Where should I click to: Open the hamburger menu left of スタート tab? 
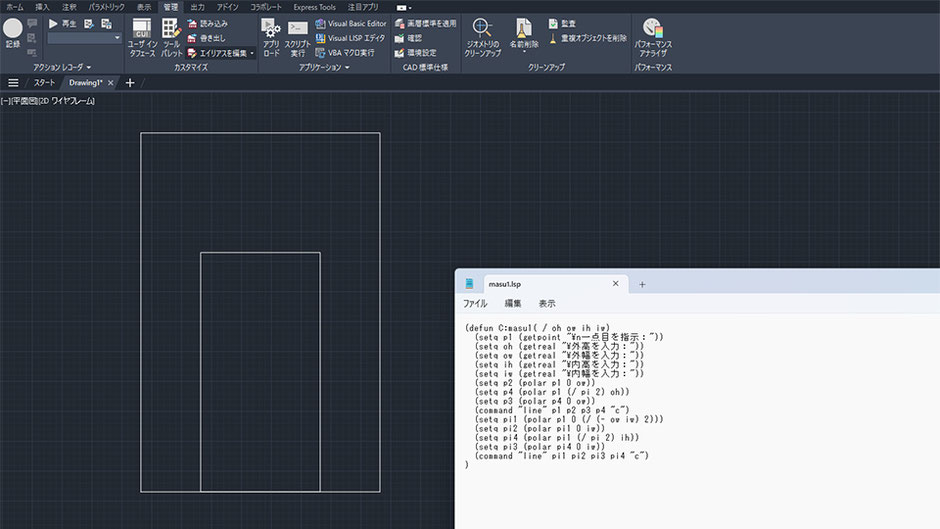tap(13, 83)
